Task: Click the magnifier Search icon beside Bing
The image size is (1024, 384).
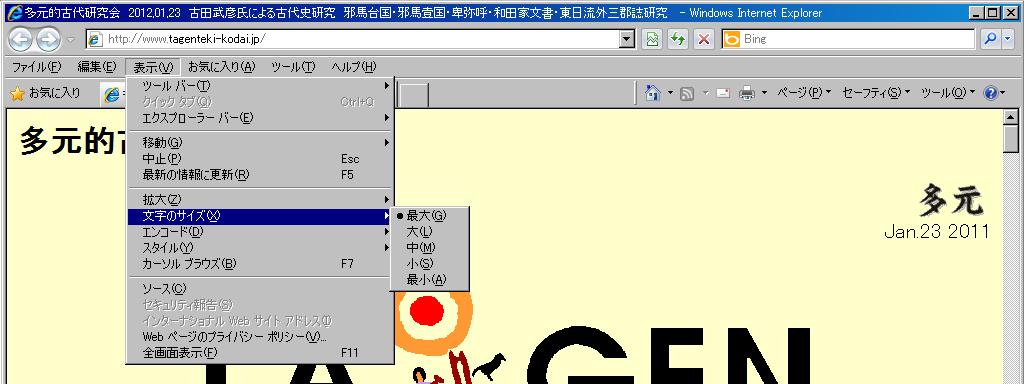Action: [991, 39]
